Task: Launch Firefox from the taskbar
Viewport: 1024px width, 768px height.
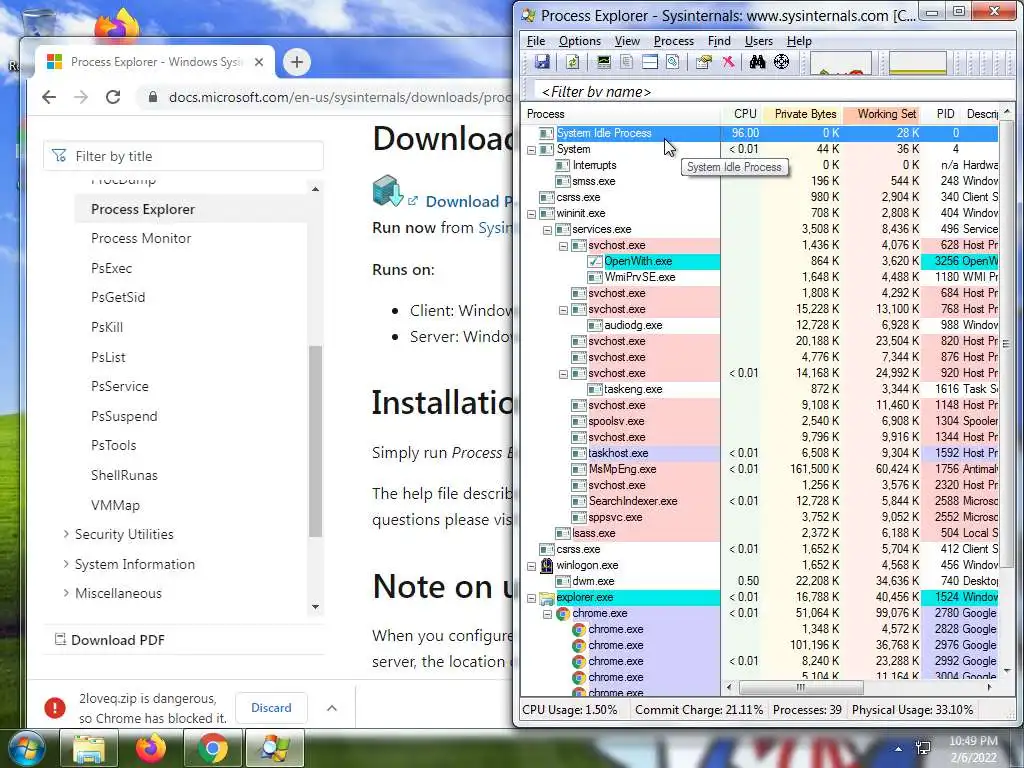Action: click(151, 748)
